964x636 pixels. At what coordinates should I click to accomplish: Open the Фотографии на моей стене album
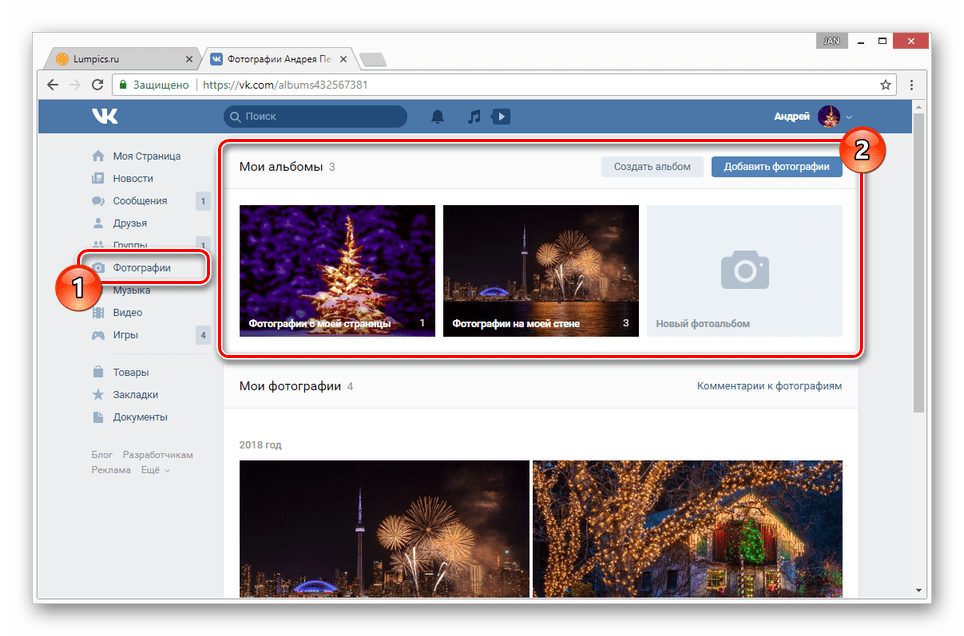540,271
